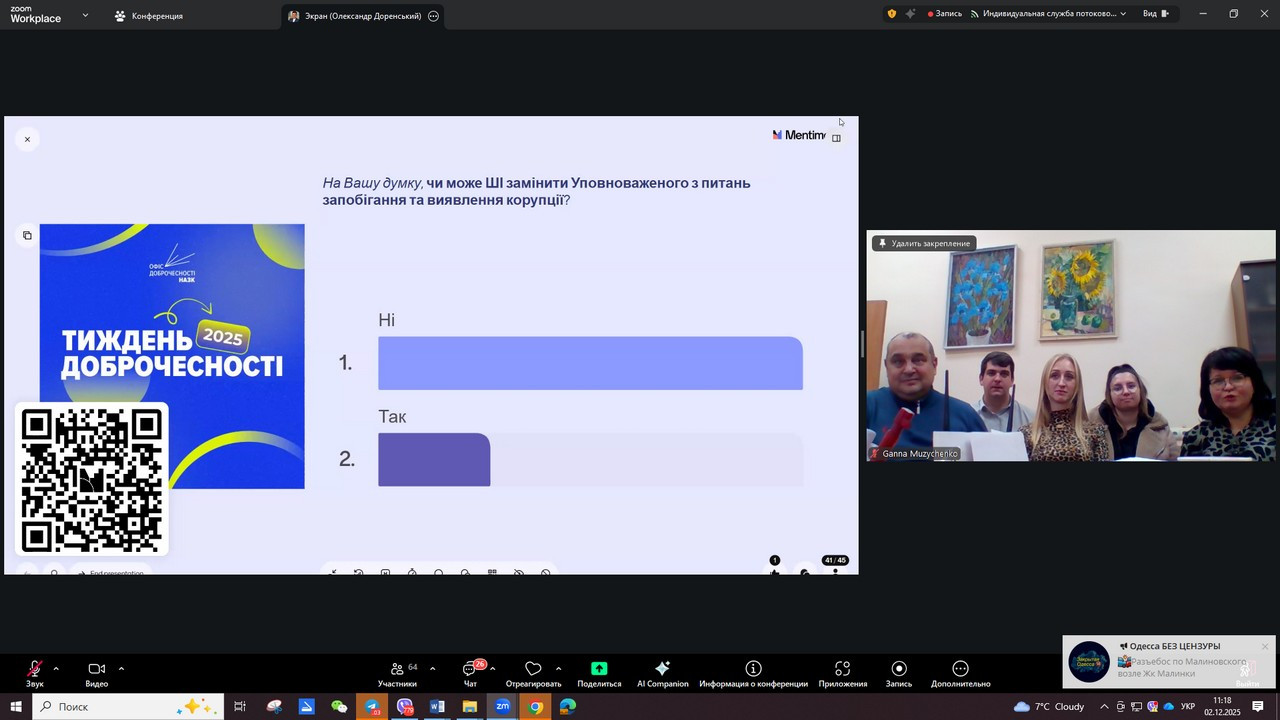Expand participants options arrow beside Участники
Viewport: 1280px width, 720px height.
(432, 668)
